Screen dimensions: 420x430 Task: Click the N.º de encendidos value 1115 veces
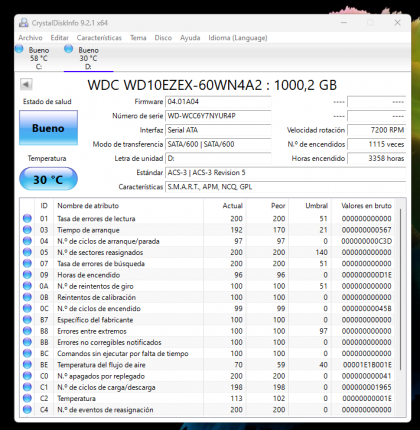click(x=376, y=144)
